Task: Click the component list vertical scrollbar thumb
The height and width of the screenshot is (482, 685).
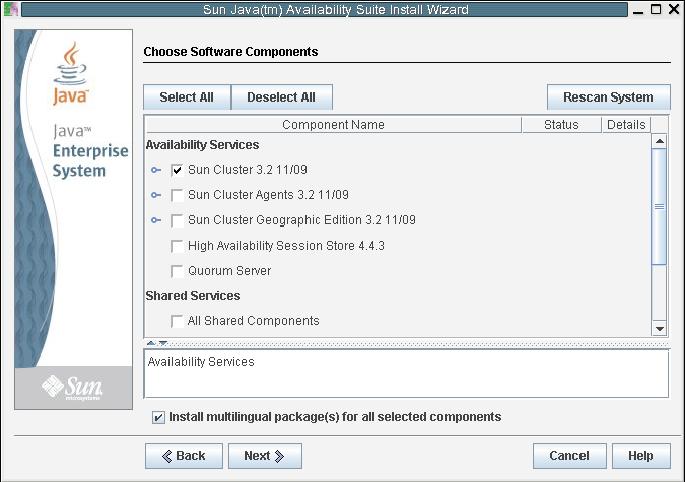Action: tap(659, 207)
